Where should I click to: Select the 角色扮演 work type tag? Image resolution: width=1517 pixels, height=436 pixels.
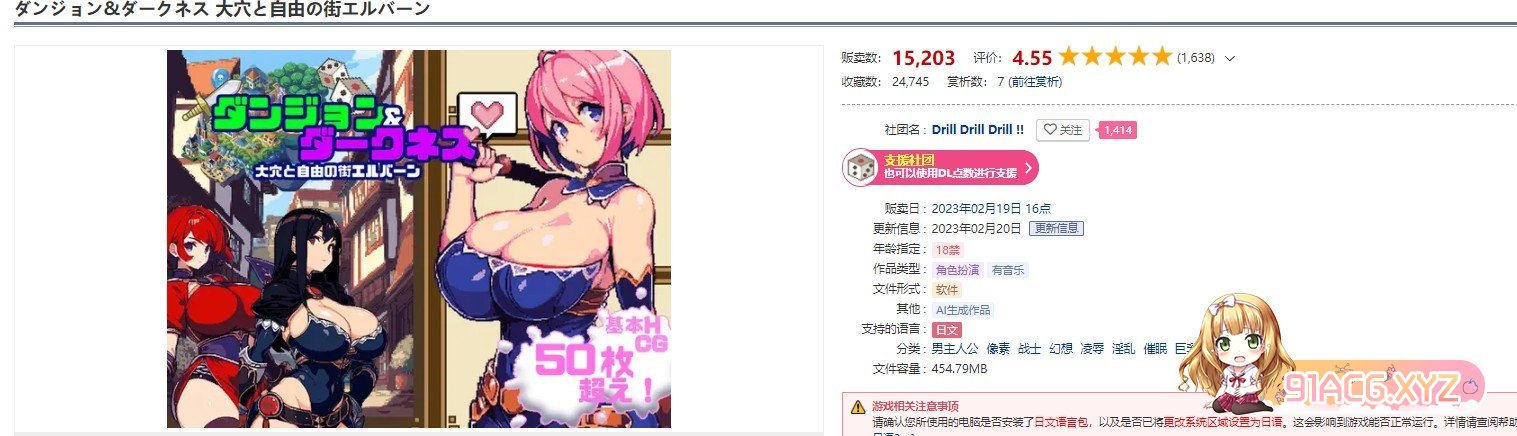957,270
